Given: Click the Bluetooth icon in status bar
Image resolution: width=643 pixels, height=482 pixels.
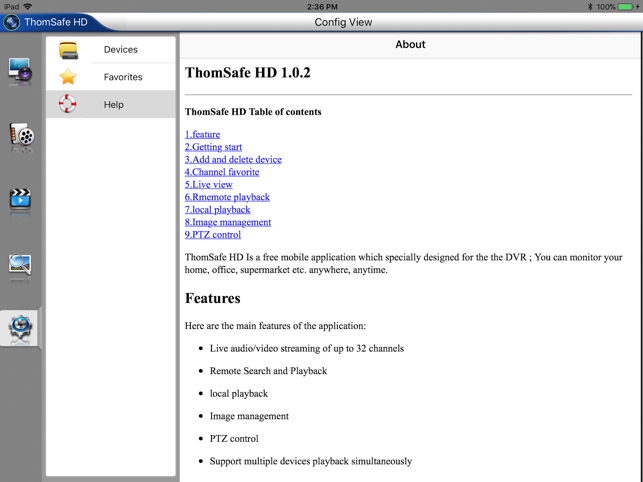Looking at the screenshot, I should pos(590,7).
